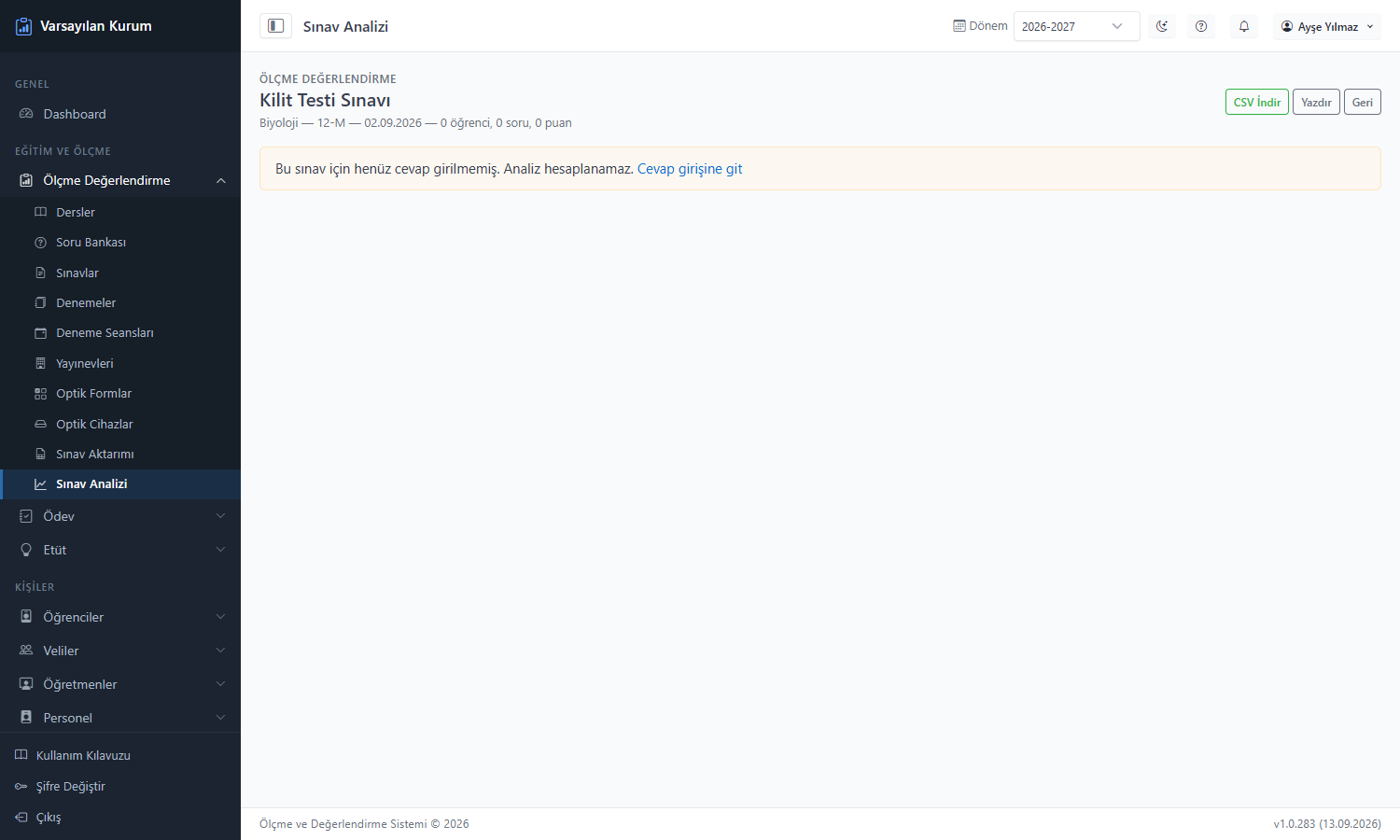Toggle the sidebar collapse icon
The width and height of the screenshot is (1400, 840).
275,26
